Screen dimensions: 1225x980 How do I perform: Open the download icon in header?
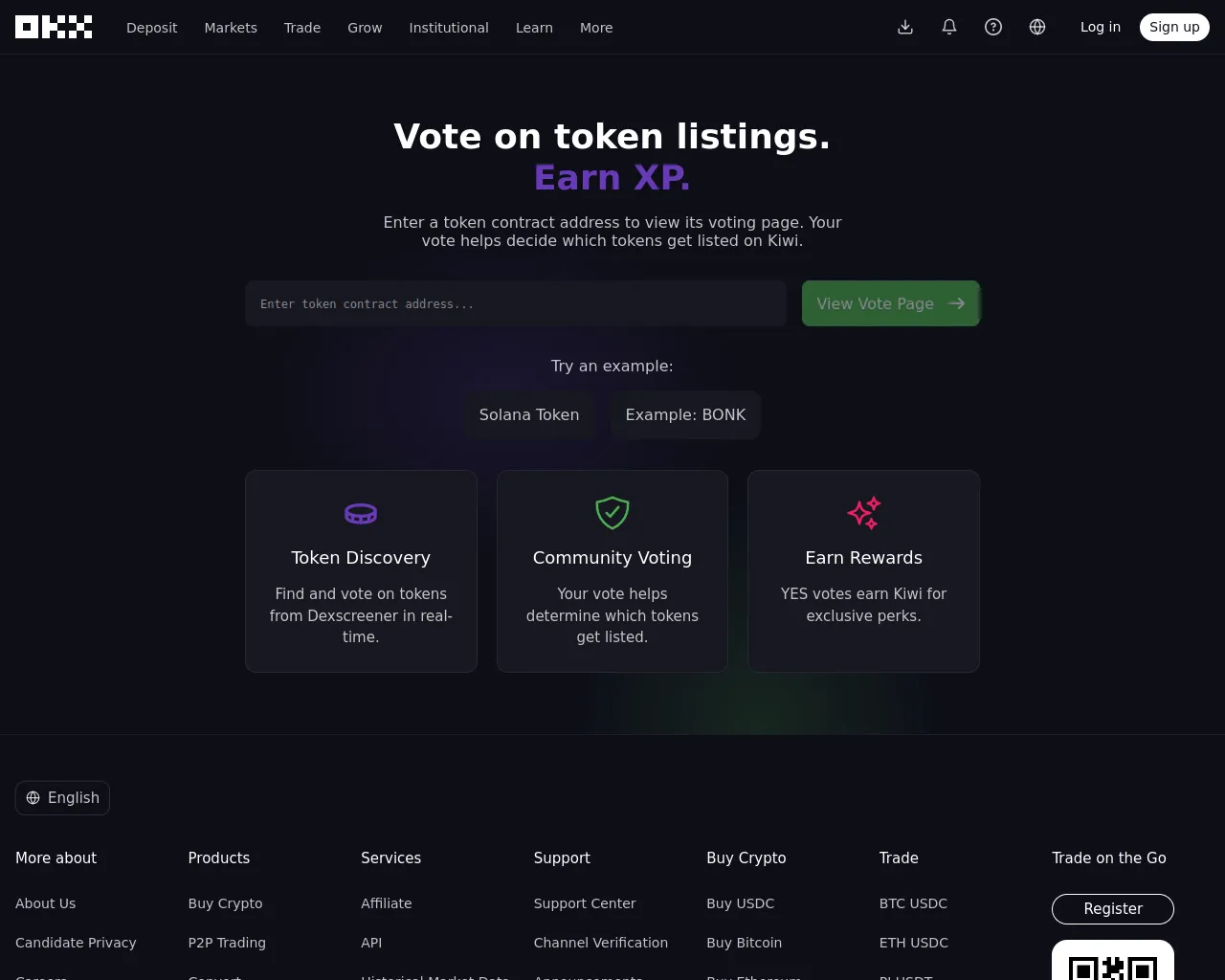[x=905, y=27]
